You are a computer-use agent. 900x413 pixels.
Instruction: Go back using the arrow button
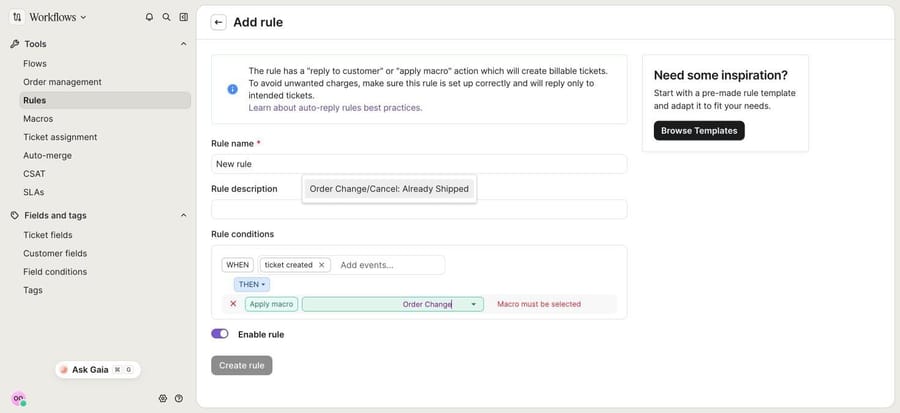coord(218,22)
